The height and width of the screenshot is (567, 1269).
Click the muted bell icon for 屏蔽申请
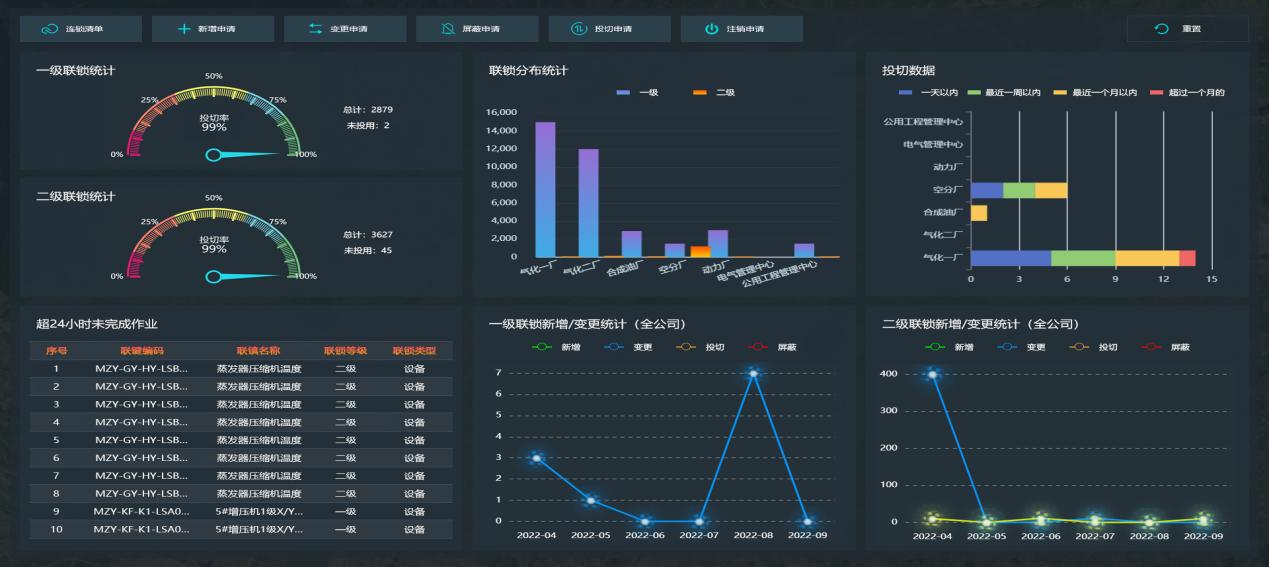448,29
